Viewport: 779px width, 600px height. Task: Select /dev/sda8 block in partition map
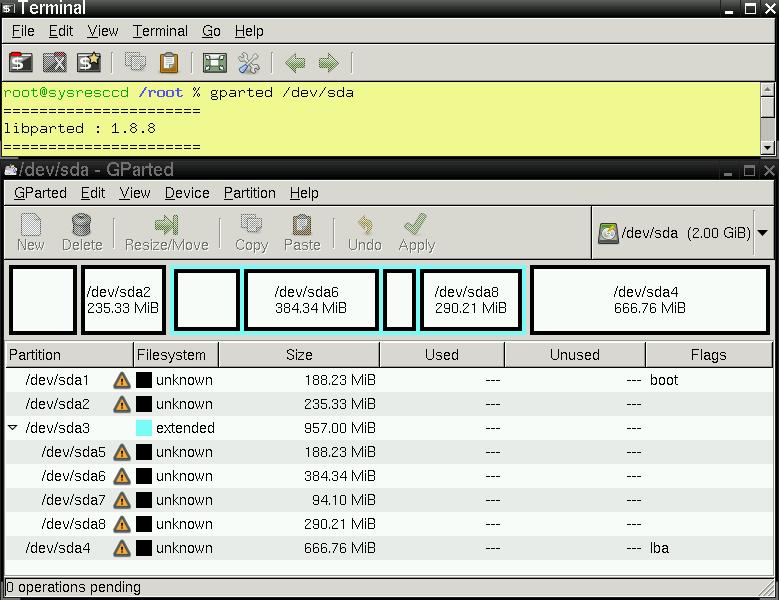tap(471, 300)
